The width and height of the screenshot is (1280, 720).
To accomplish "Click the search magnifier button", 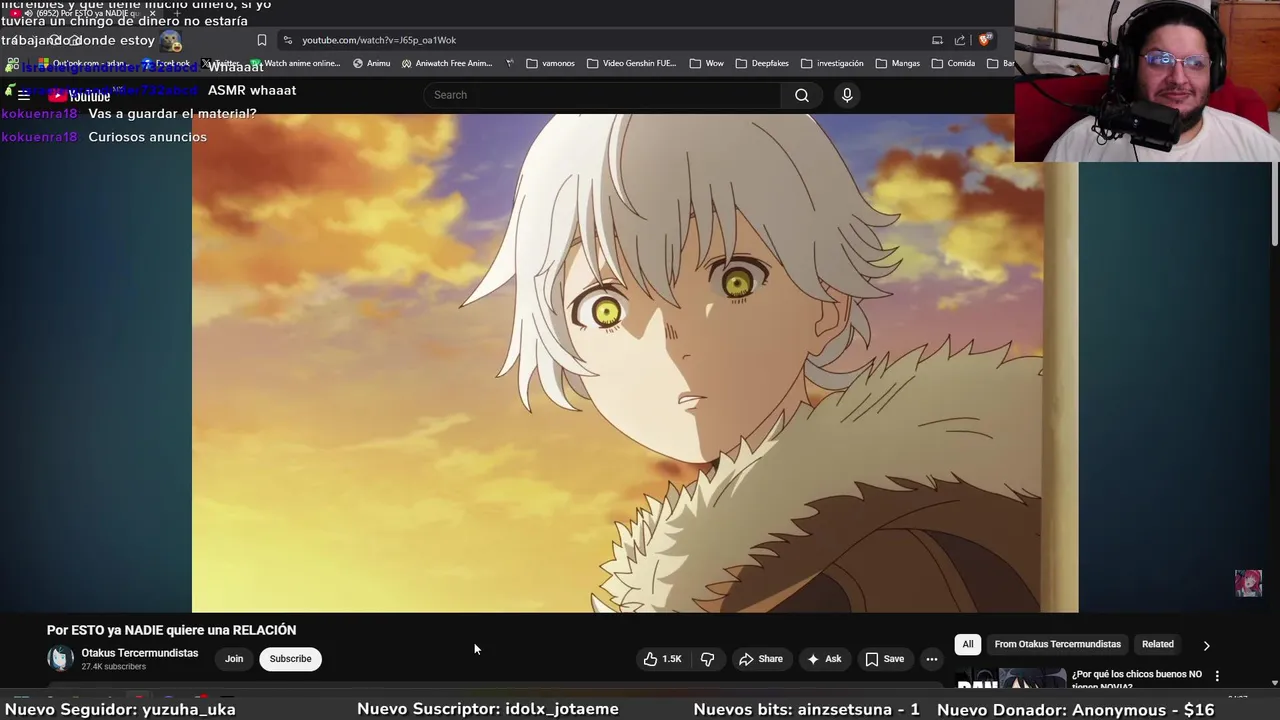I will coord(802,95).
